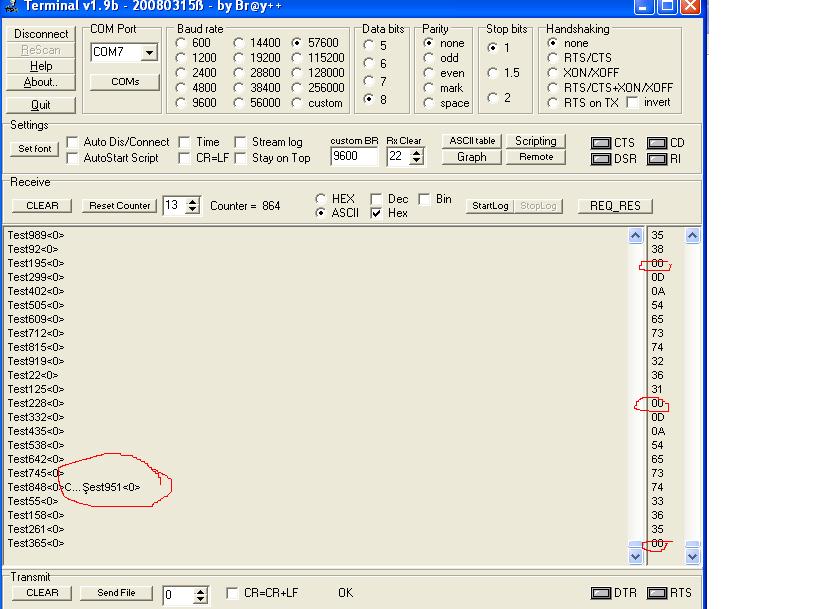Enable CR=CR+LF transmit checkbox
The image size is (840, 609).
pyautogui.click(x=232, y=593)
